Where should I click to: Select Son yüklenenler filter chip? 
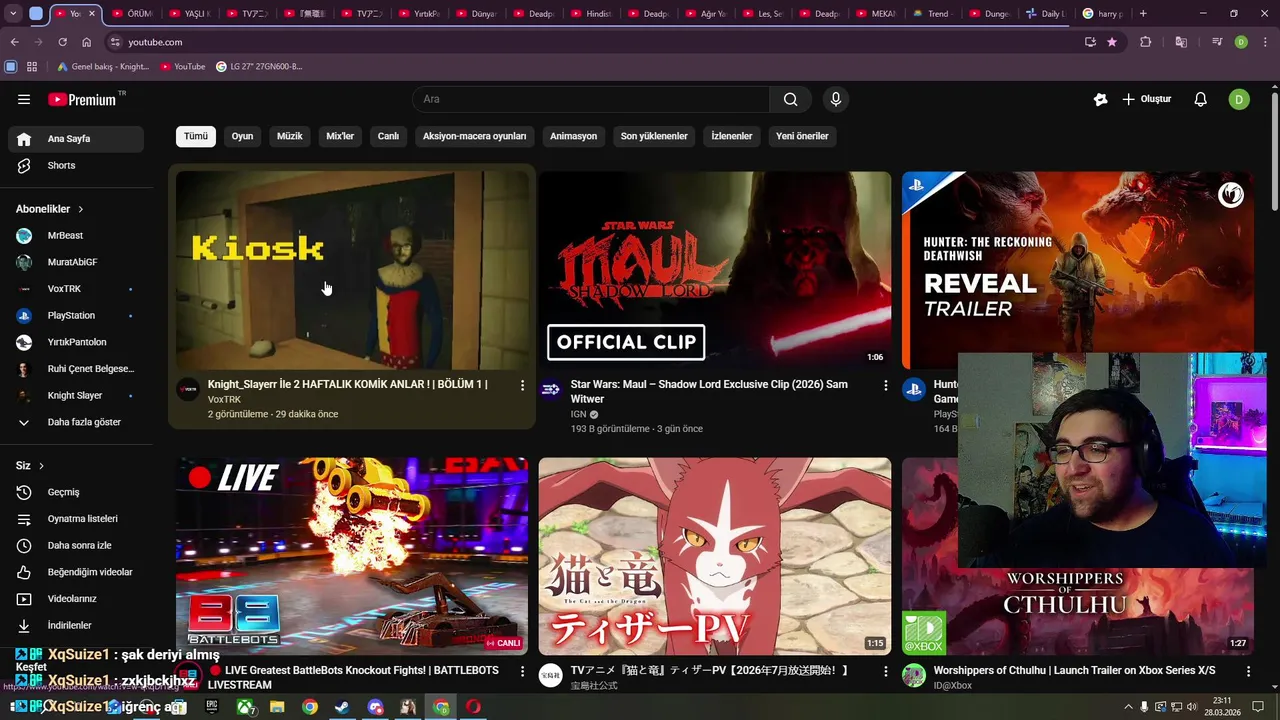coord(654,136)
